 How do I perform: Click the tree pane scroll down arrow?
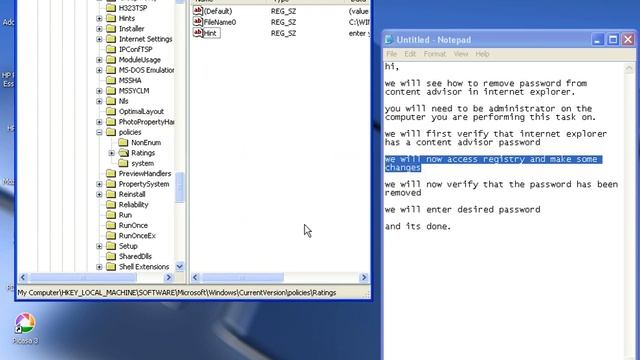click(x=180, y=267)
